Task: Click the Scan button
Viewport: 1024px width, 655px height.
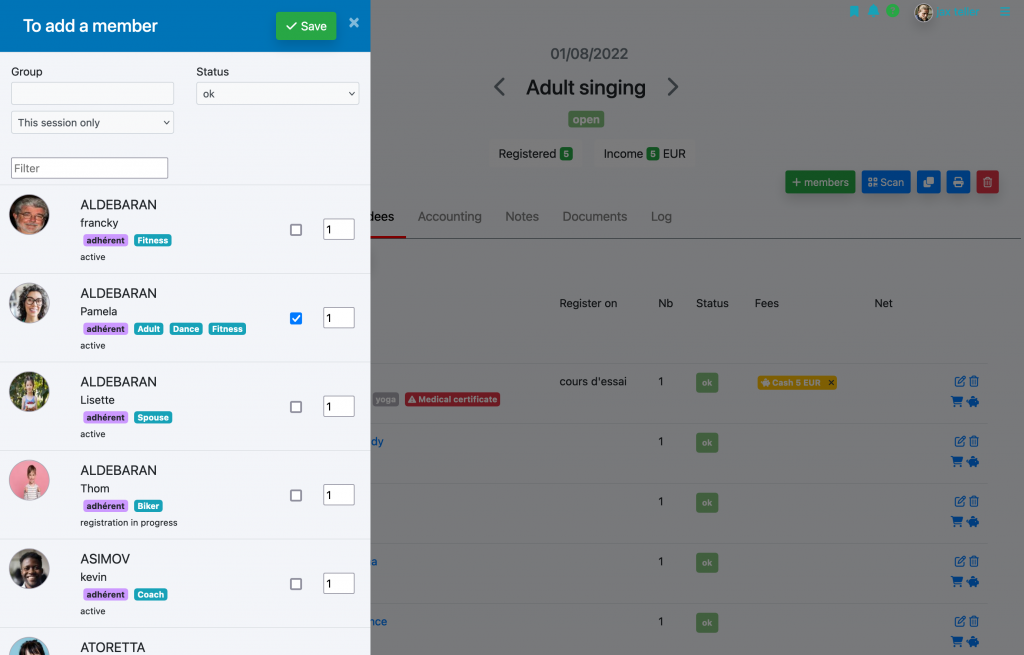Action: (x=886, y=182)
